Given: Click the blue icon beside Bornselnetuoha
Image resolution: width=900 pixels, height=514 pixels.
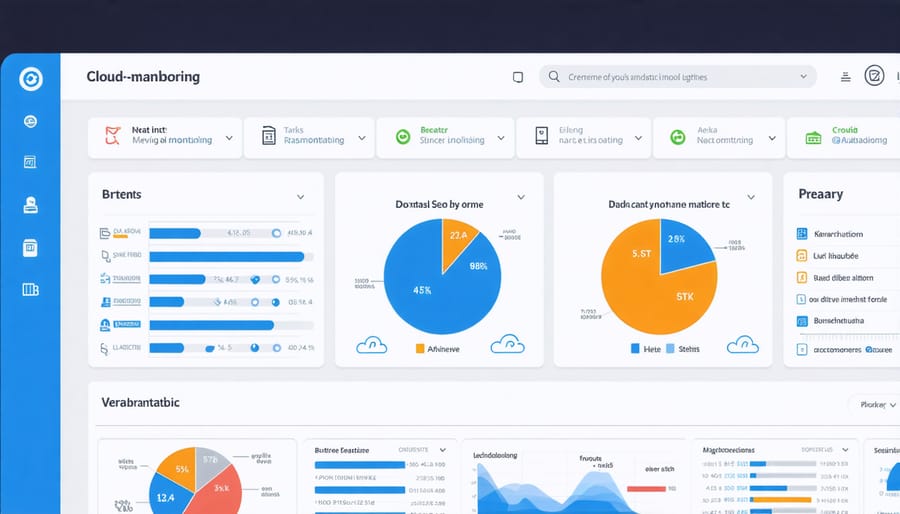Looking at the screenshot, I should 802,321.
